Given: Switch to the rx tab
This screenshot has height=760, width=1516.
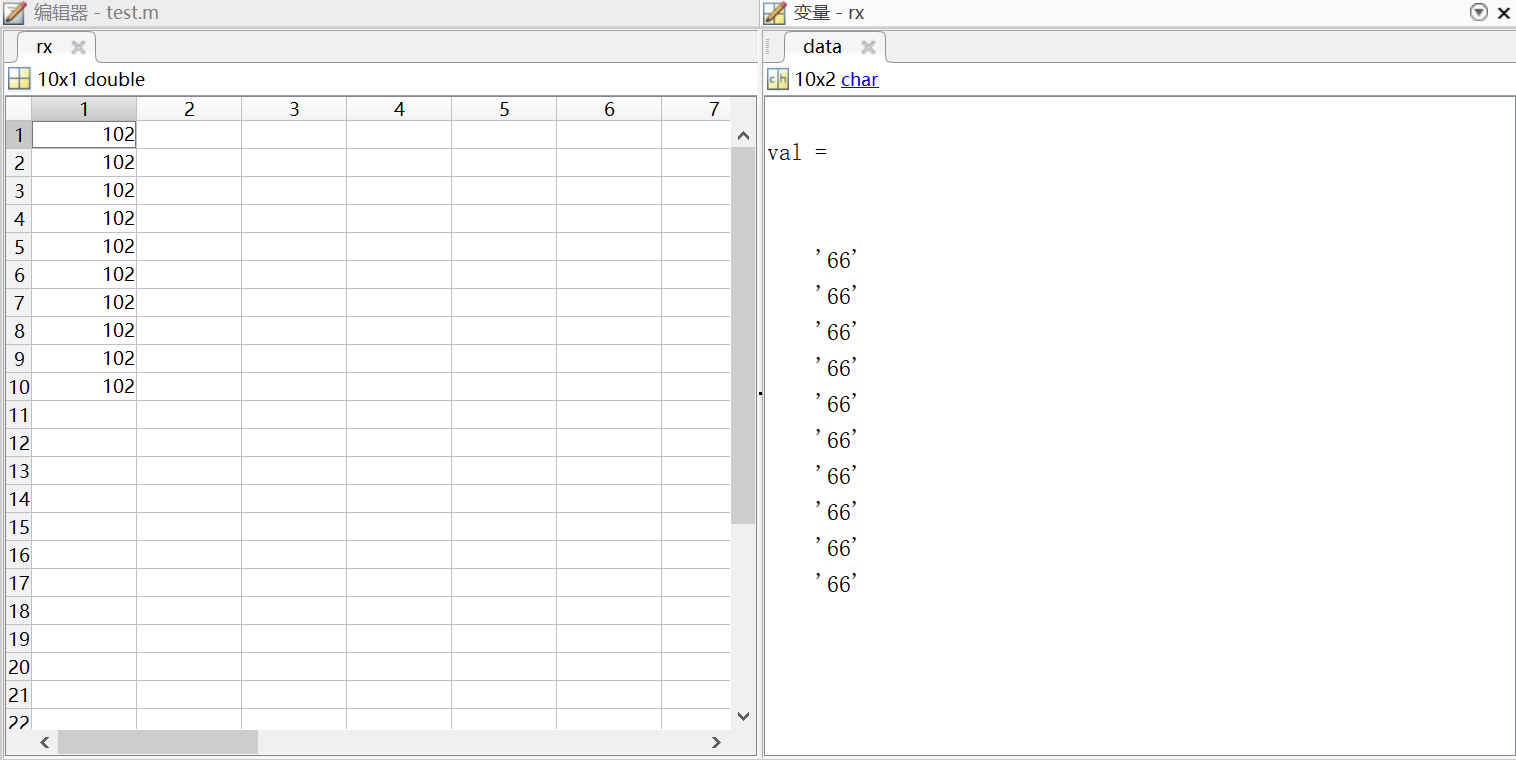Looking at the screenshot, I should 44,47.
